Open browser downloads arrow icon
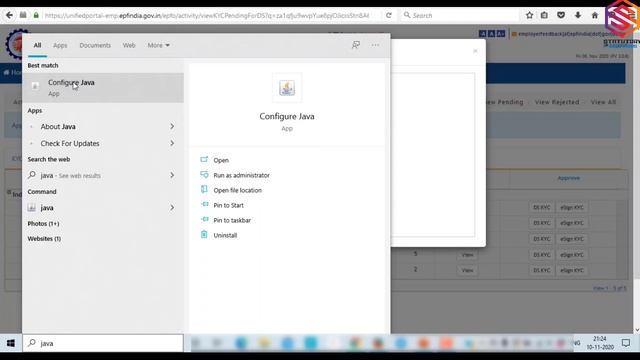Screen dimensions: 640x360 click(x=578, y=15)
